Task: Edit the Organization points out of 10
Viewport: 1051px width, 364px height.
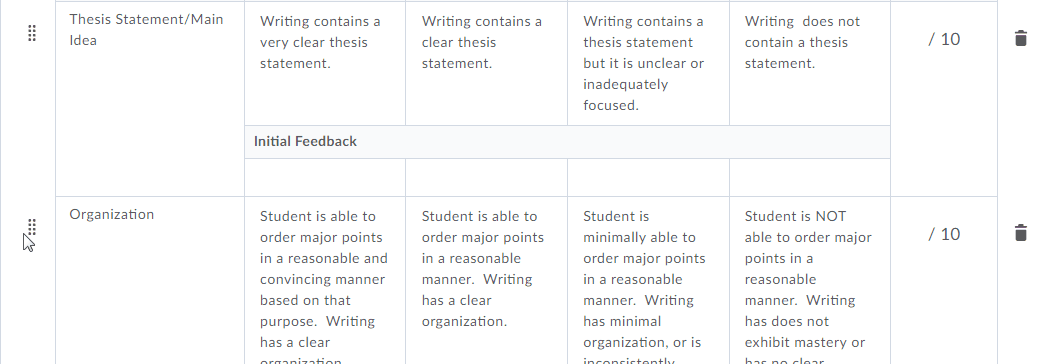Action: click(944, 233)
